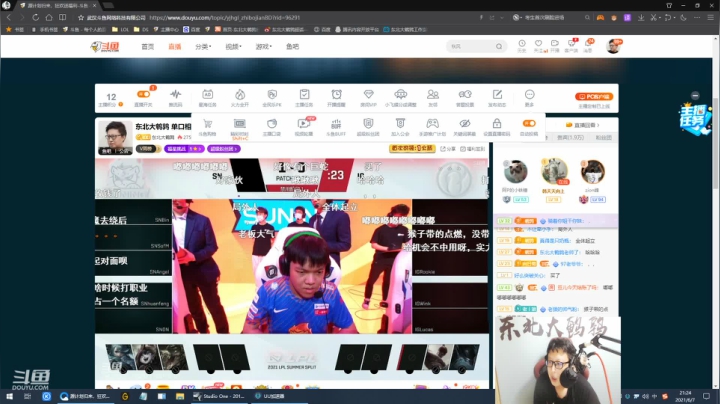Click the streamer's profile picture
This screenshot has width=720, height=404.
[x=115, y=137]
